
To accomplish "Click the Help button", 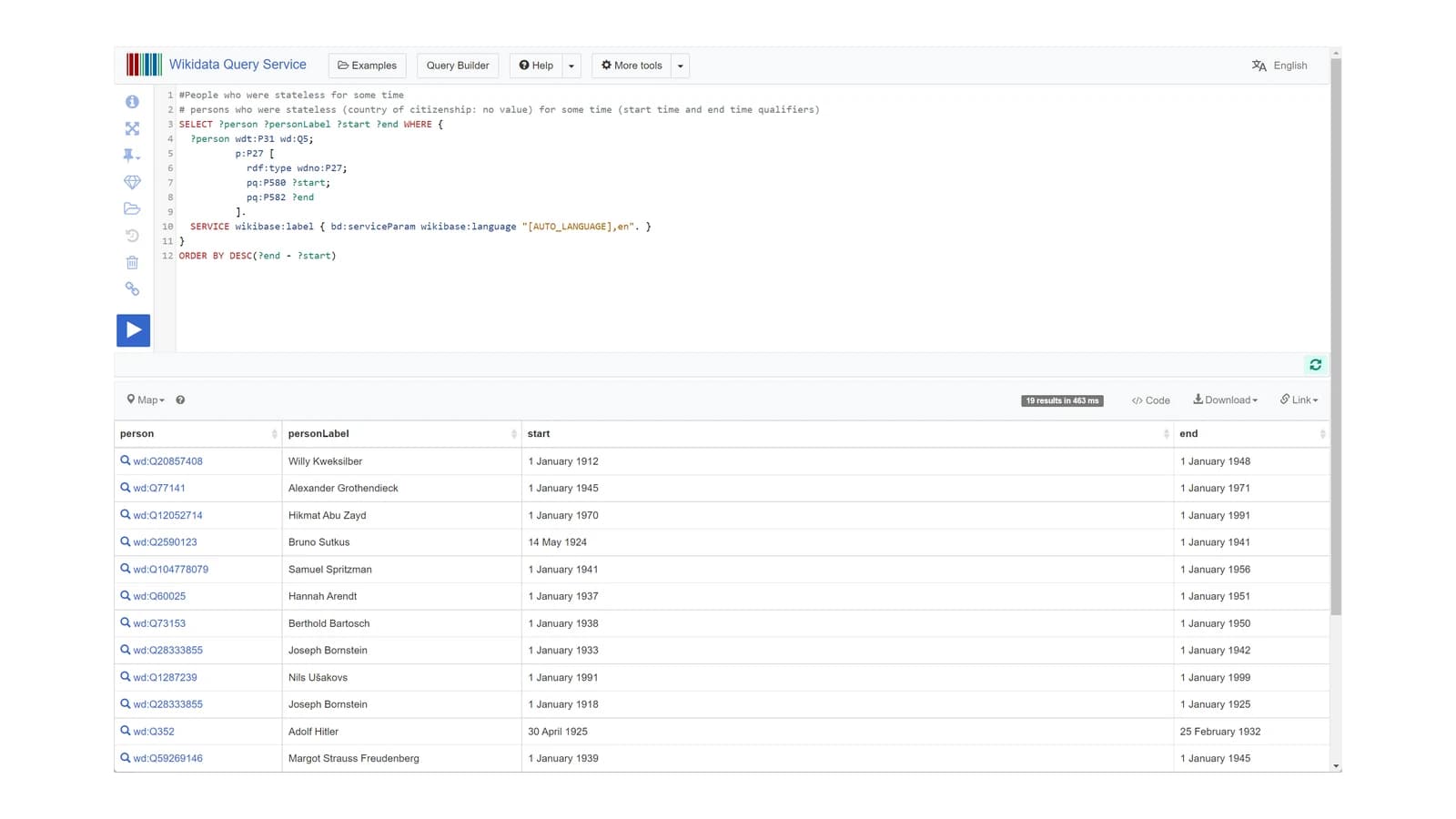I will (536, 66).
